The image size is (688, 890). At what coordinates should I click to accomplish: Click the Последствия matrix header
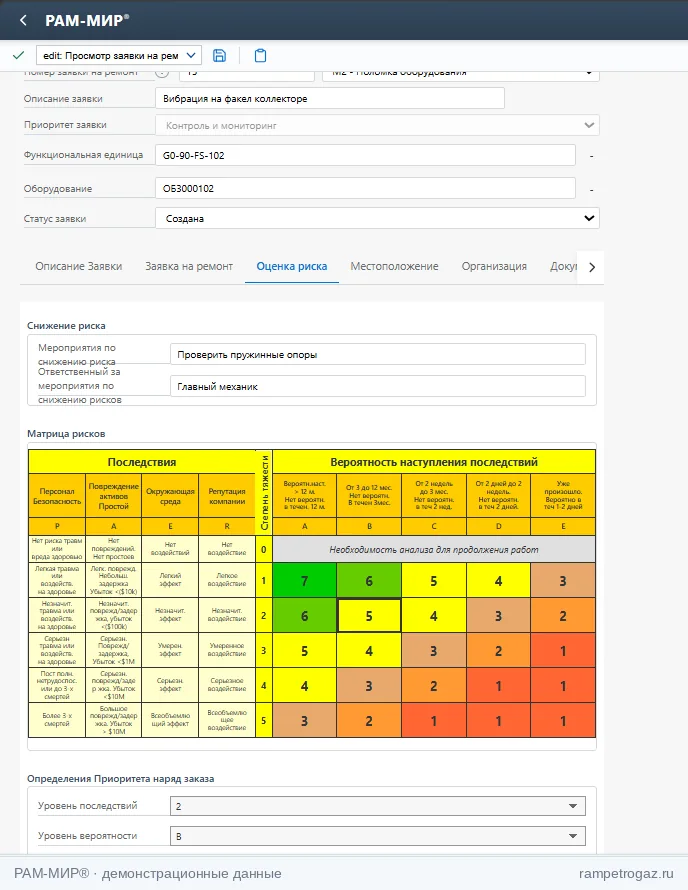(142, 462)
